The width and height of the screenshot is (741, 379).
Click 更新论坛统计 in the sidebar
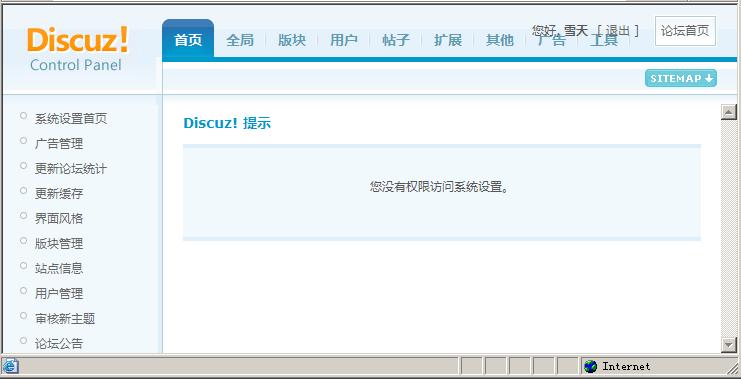(x=71, y=169)
